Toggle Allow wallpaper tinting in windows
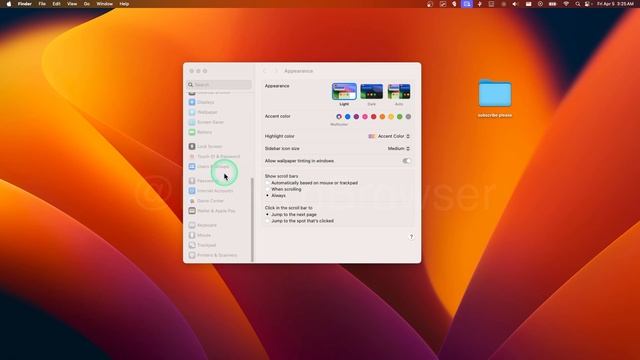This screenshot has height=360, width=640. click(406, 161)
